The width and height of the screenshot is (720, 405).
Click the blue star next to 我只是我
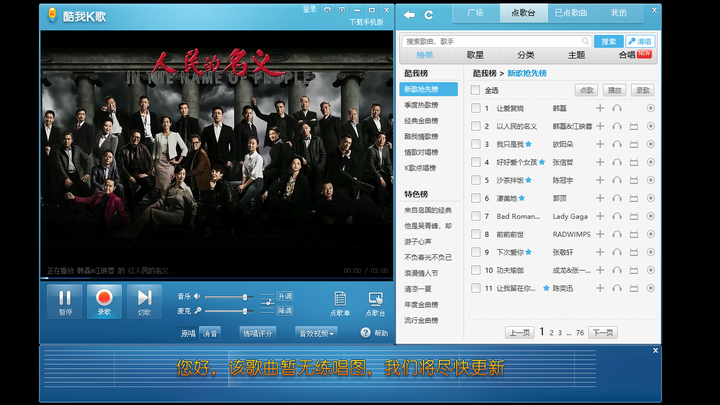(x=529, y=144)
